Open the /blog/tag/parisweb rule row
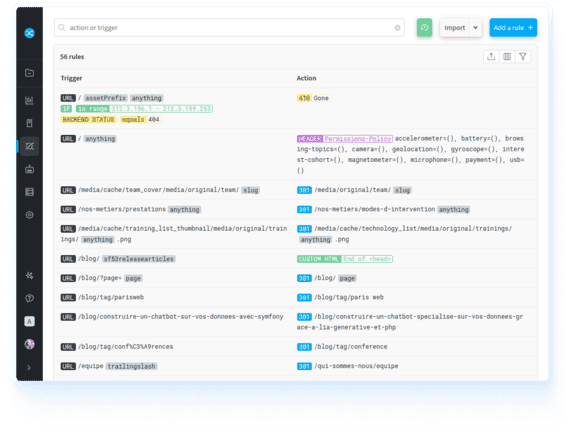Viewport: 583px width, 447px height. click(295, 297)
